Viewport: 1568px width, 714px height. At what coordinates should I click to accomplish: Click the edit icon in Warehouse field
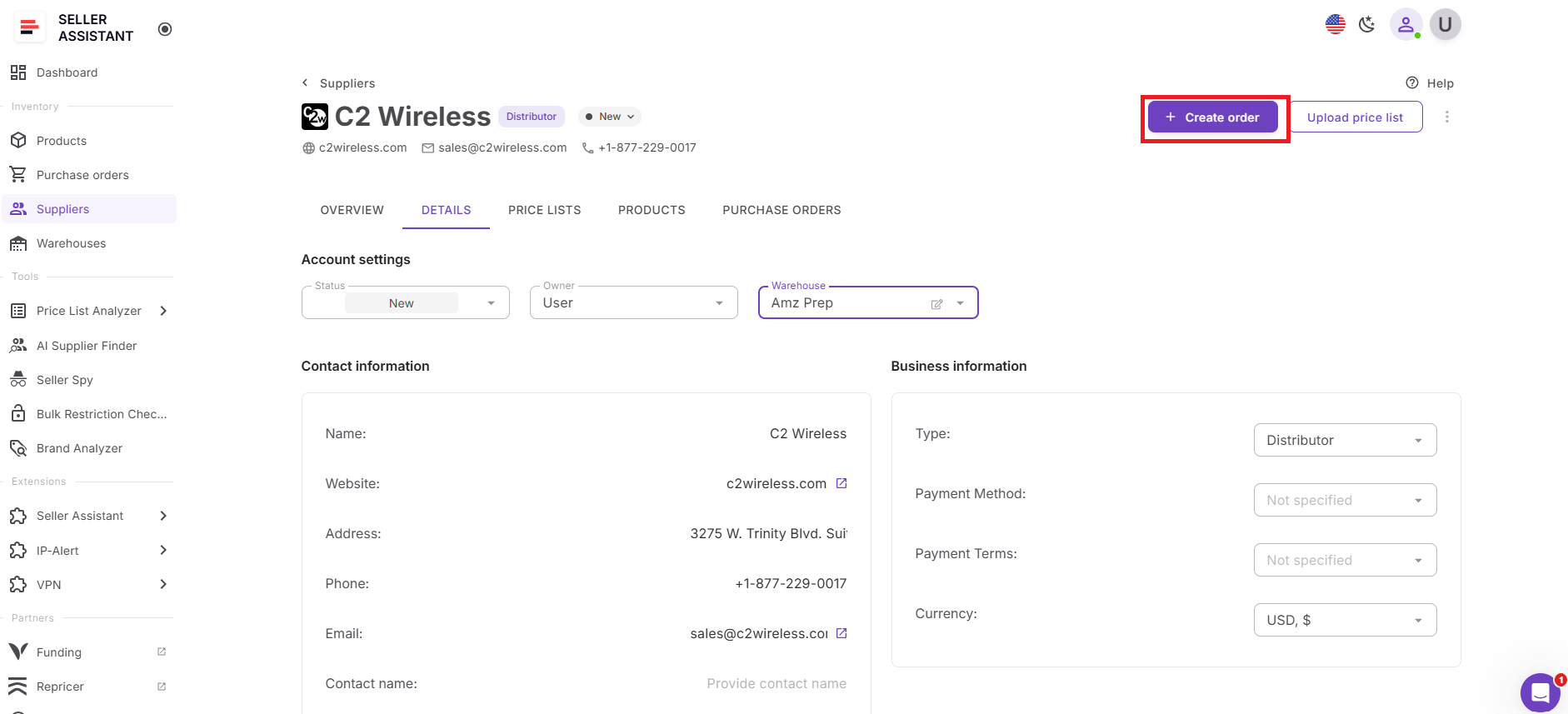(936, 304)
